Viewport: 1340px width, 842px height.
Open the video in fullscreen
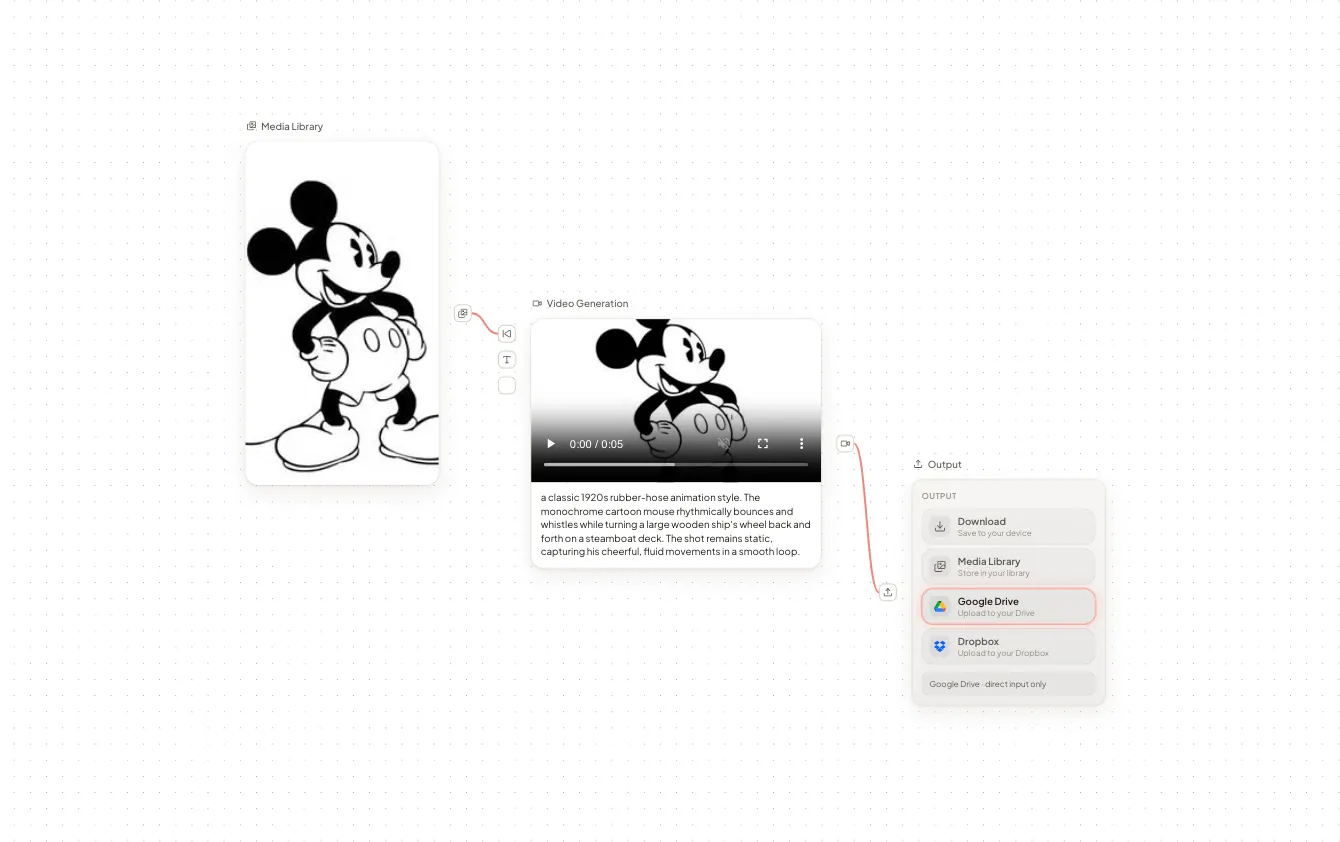(x=763, y=443)
